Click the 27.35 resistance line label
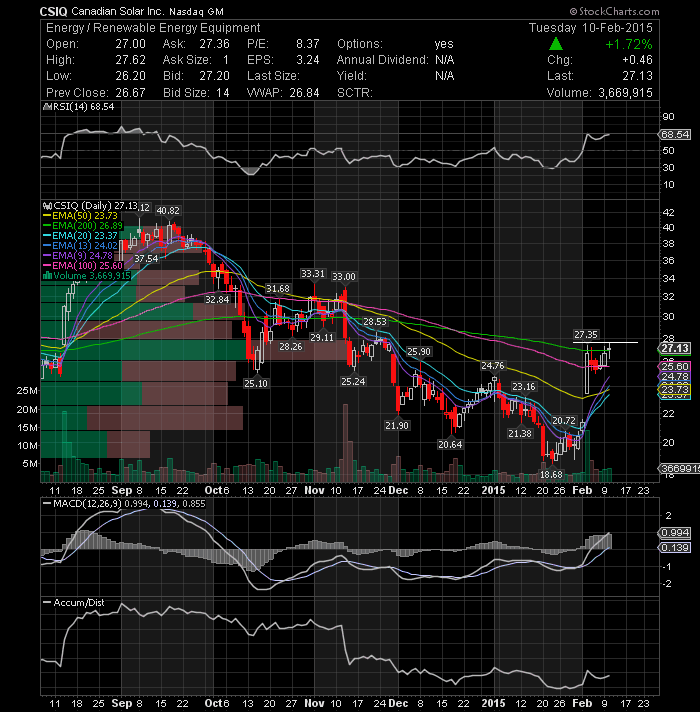The height and width of the screenshot is (712, 700). click(586, 335)
